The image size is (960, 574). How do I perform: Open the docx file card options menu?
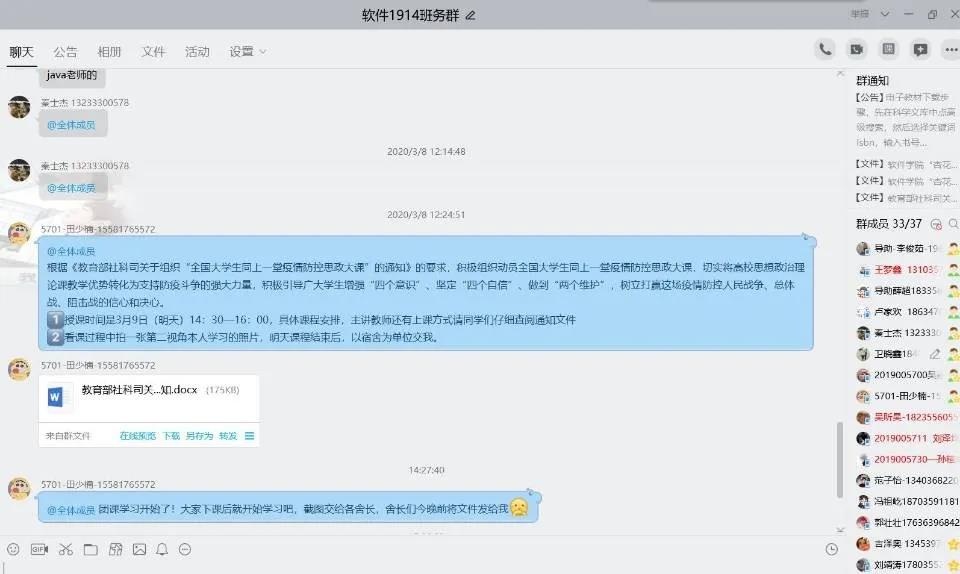click(x=249, y=436)
